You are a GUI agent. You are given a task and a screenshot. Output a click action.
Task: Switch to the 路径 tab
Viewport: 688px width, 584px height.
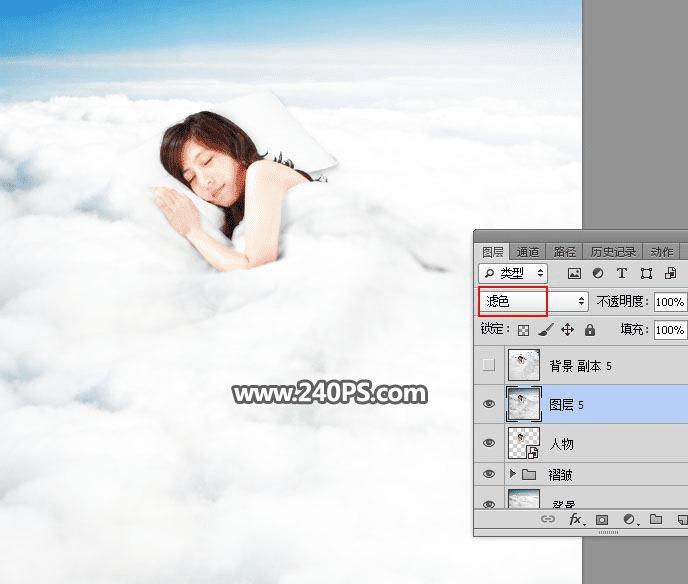[564, 251]
